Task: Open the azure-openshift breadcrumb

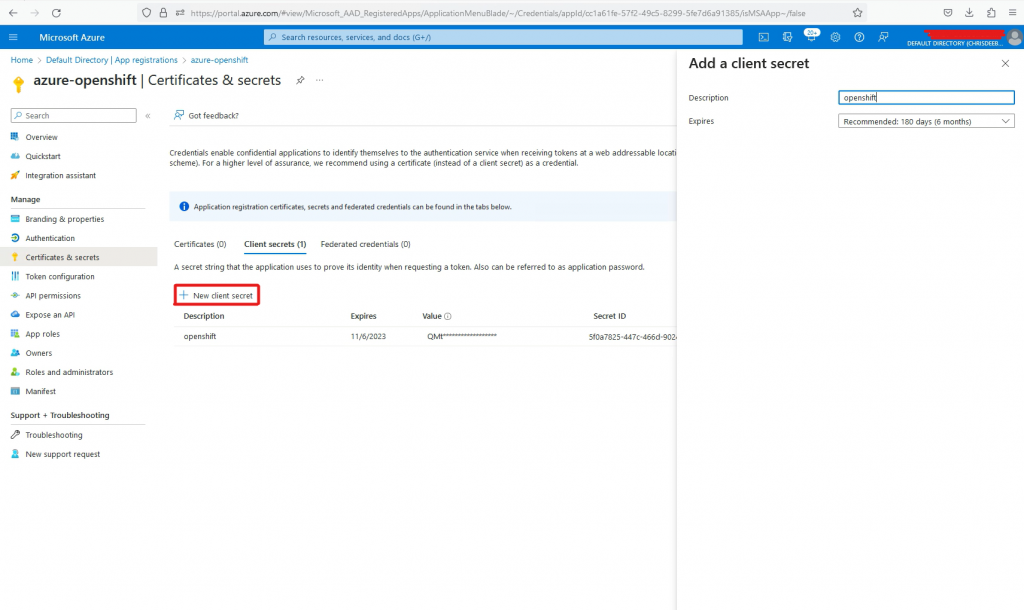Action: point(219,60)
